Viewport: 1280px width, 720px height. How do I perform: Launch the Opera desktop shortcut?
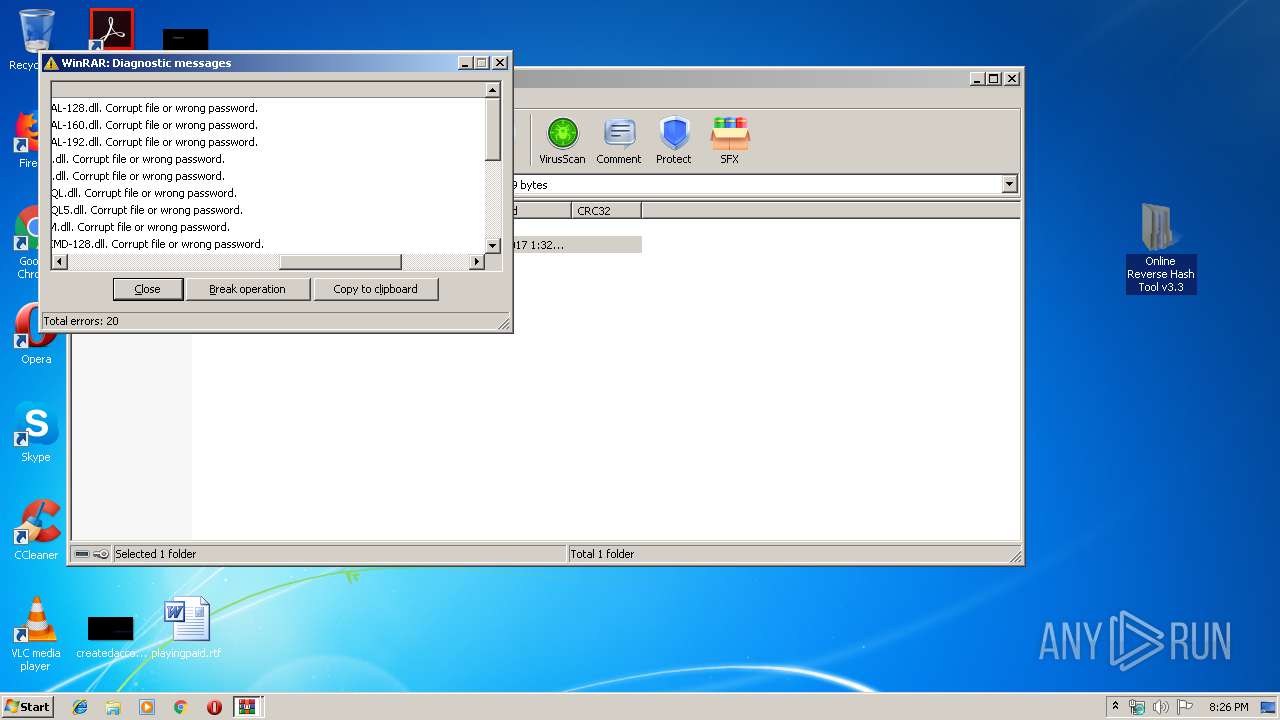[34, 335]
